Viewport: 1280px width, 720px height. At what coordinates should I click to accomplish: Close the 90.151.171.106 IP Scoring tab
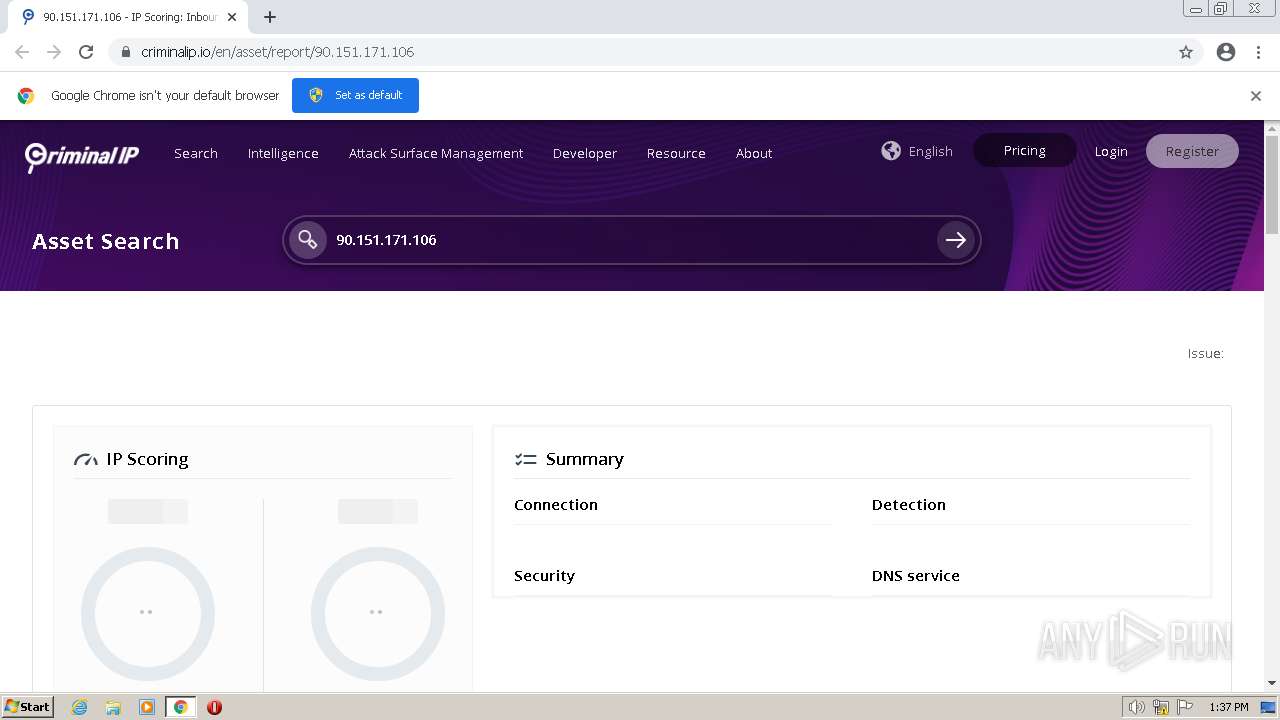pos(232,17)
